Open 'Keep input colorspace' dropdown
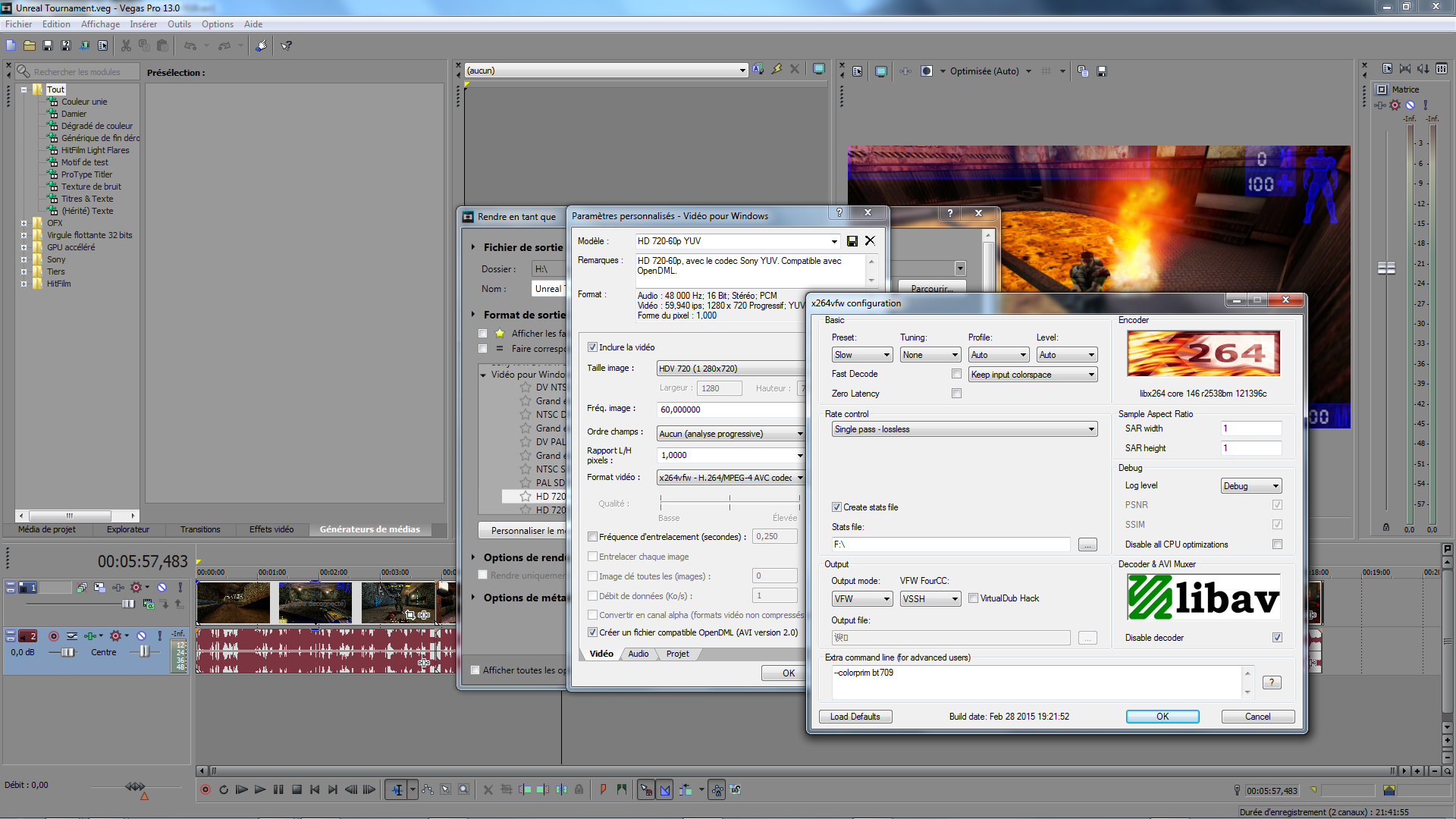 tap(1033, 375)
